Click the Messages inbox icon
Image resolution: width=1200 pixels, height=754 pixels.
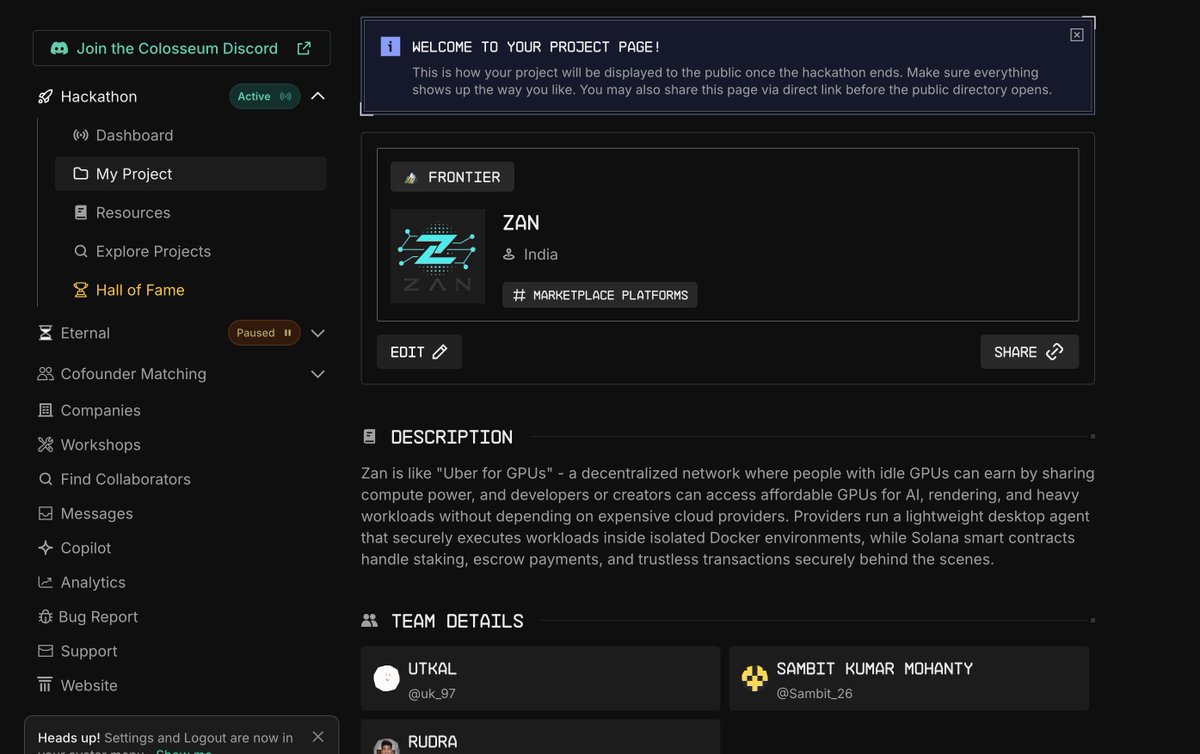point(45,513)
